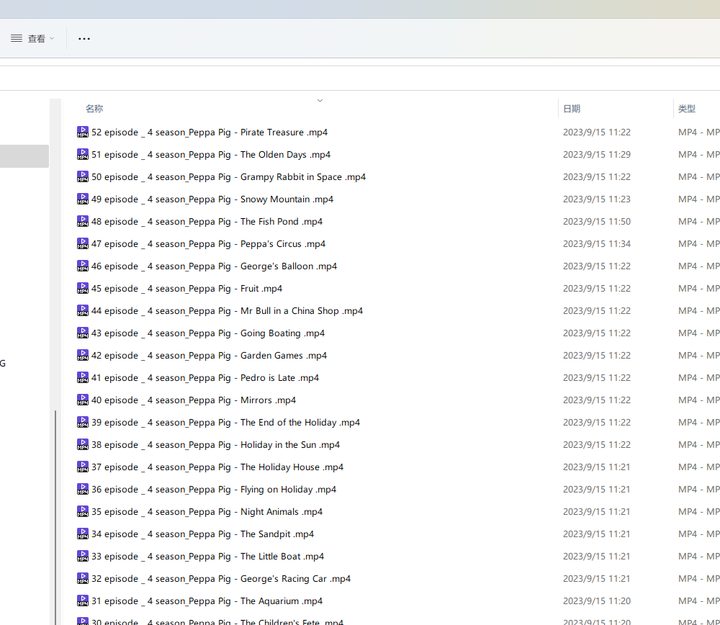The height and width of the screenshot is (625, 720).
Task: Click the MP4 type cell in Pirate Treasure row
Action: tap(699, 132)
